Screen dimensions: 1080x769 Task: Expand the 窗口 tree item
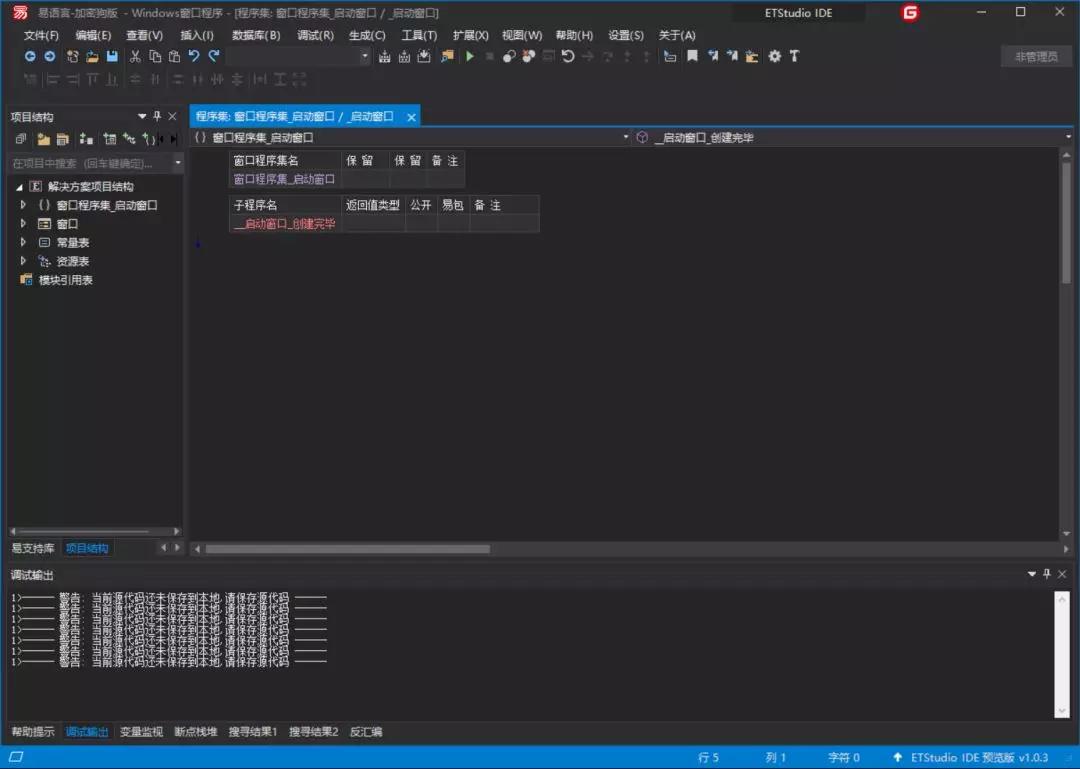(x=22, y=222)
